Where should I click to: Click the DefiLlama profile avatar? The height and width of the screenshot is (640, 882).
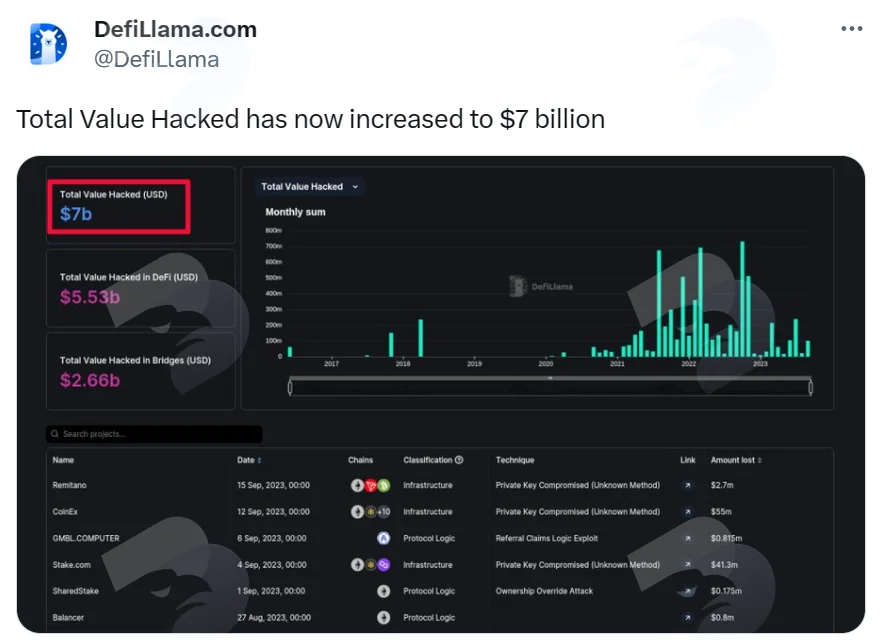[48, 44]
